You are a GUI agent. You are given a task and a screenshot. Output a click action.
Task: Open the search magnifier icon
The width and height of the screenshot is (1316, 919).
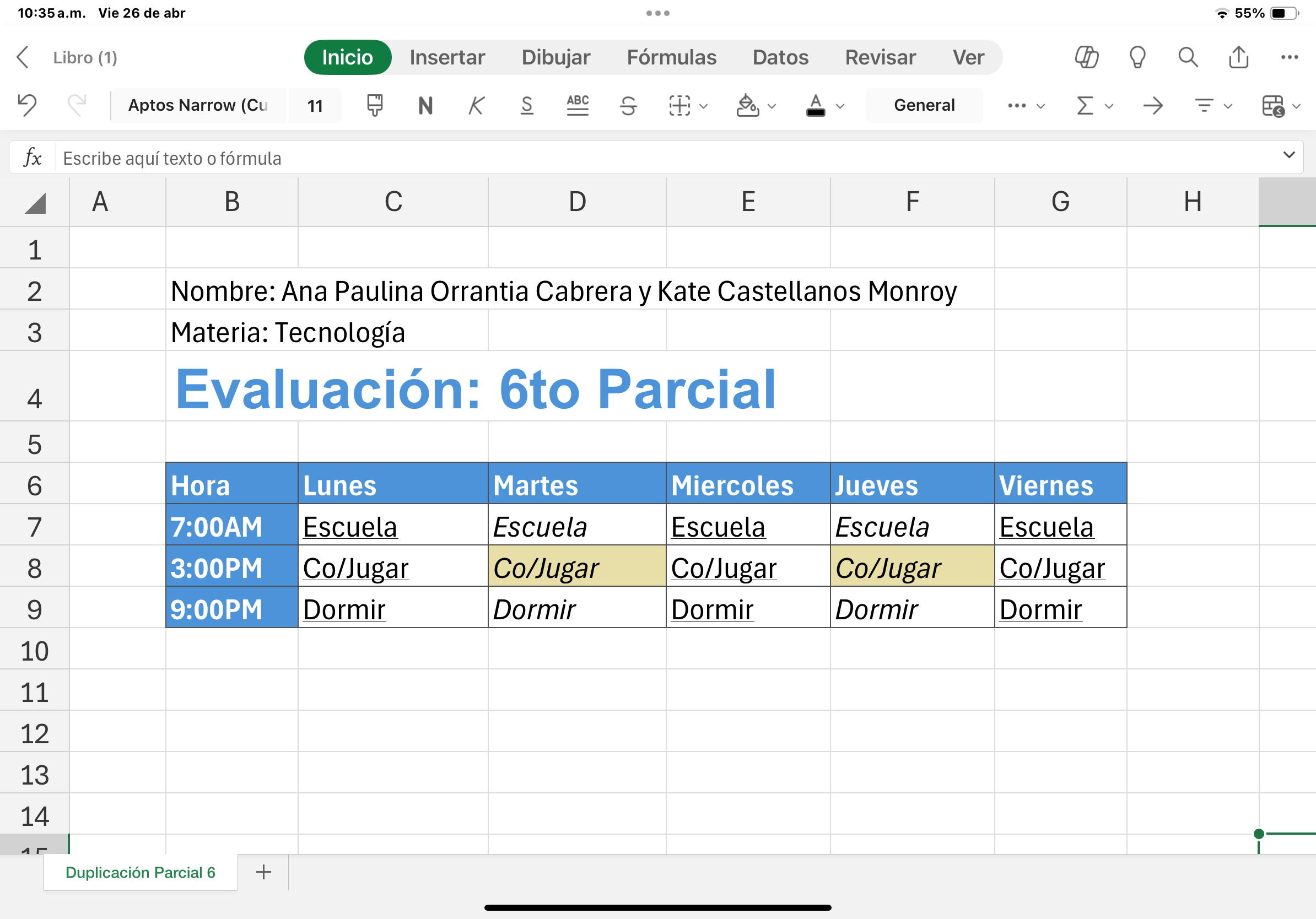1188,57
